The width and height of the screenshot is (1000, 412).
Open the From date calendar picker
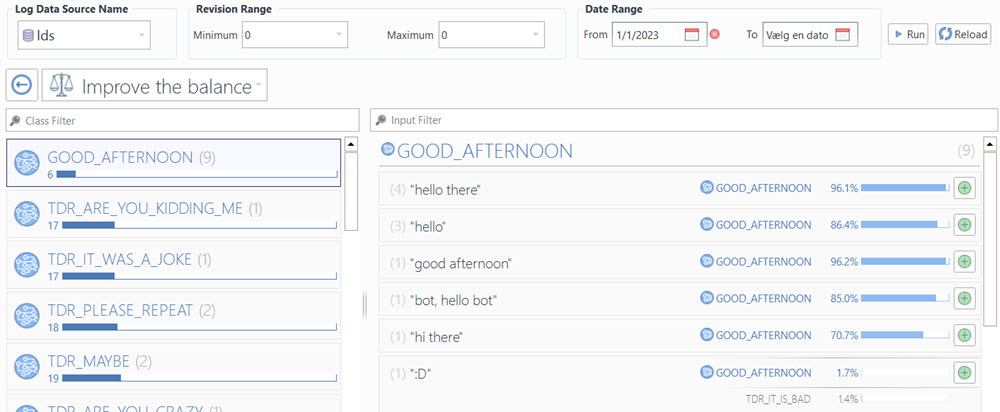[692, 35]
